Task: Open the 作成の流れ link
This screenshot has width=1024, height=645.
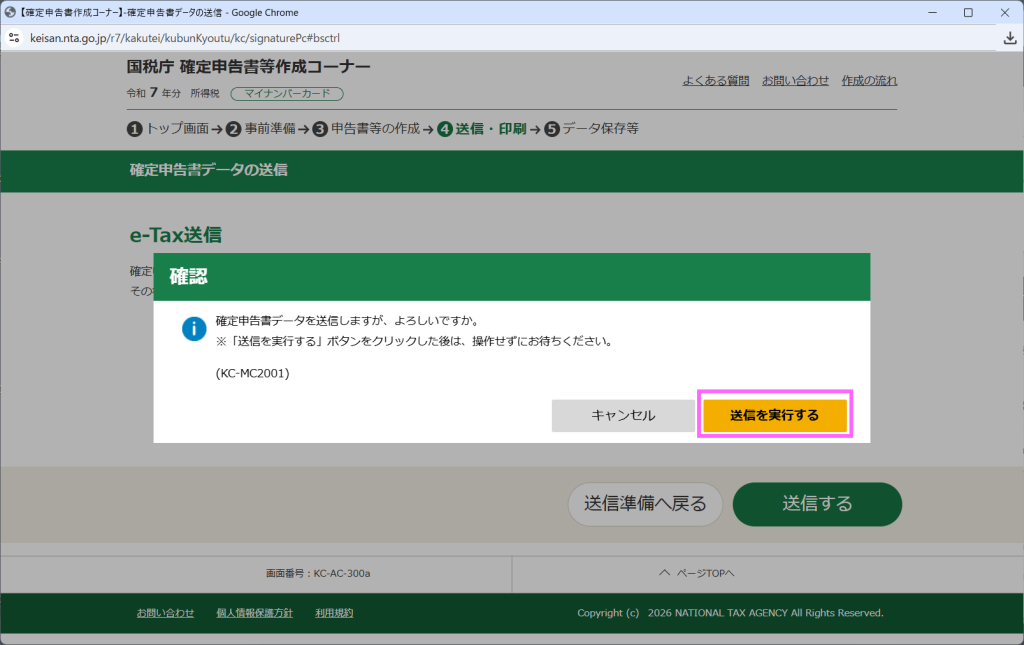Action: click(x=869, y=81)
